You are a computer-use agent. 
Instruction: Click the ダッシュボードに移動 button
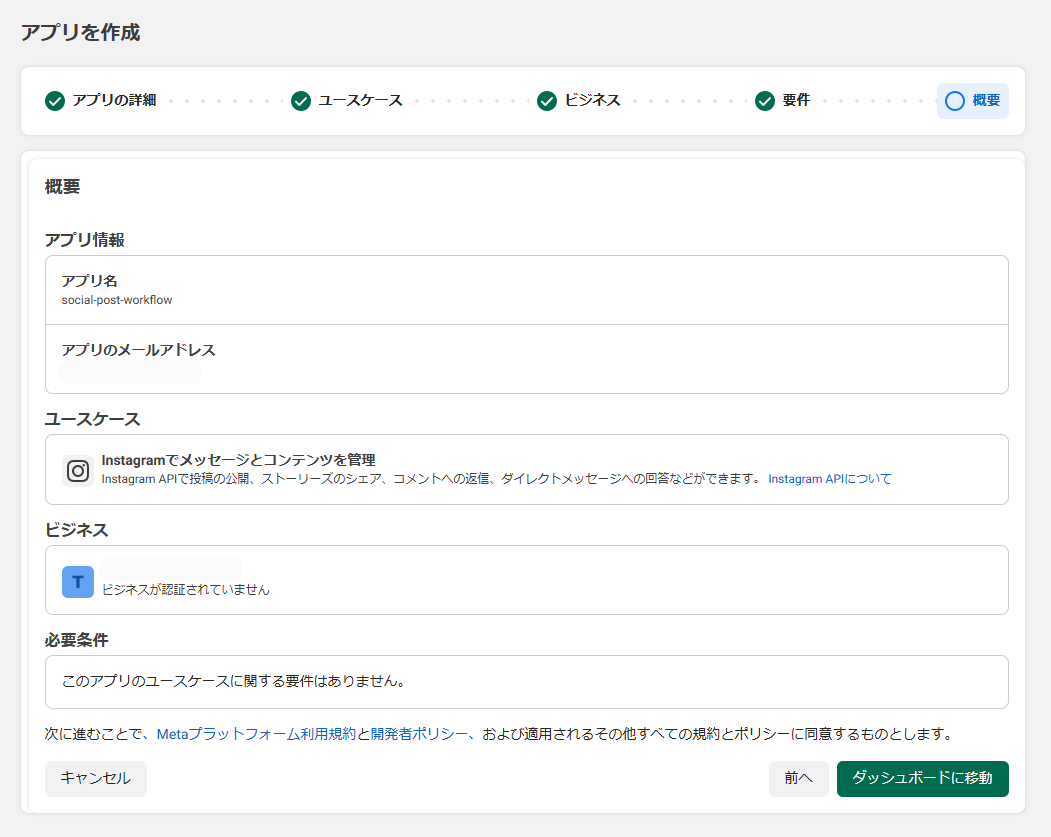(922, 778)
